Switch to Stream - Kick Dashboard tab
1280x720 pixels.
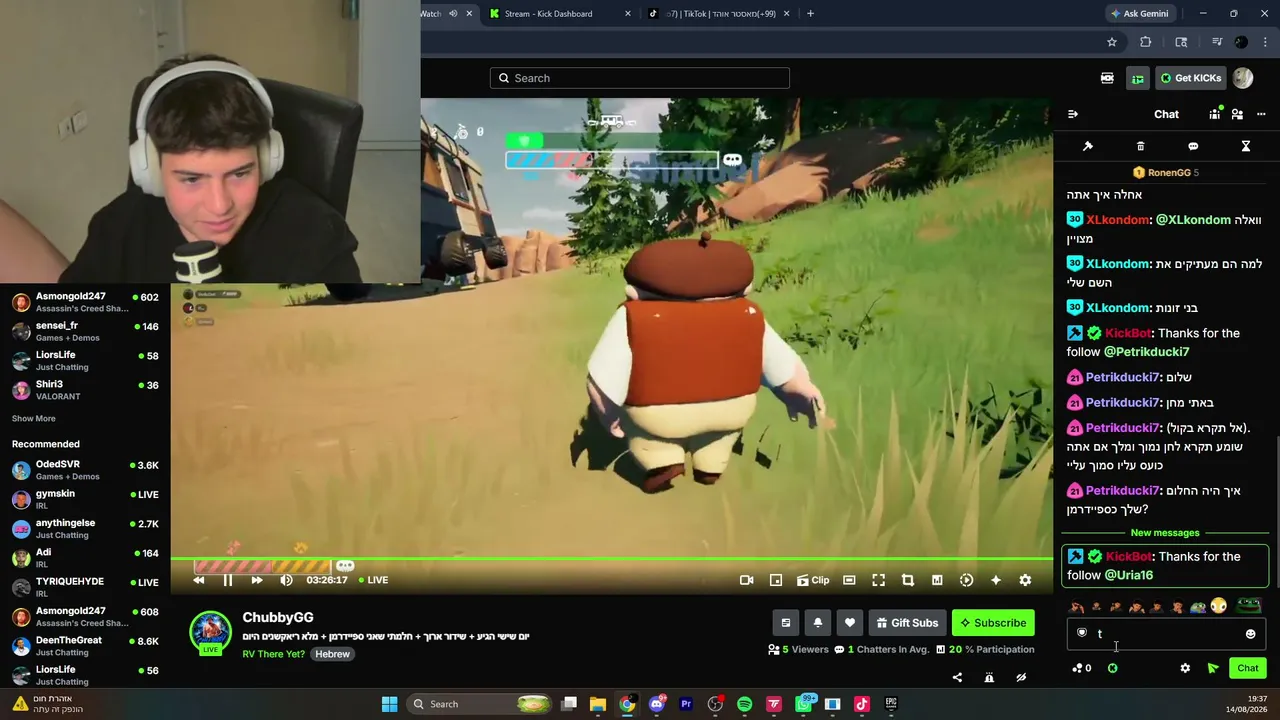click(x=559, y=14)
